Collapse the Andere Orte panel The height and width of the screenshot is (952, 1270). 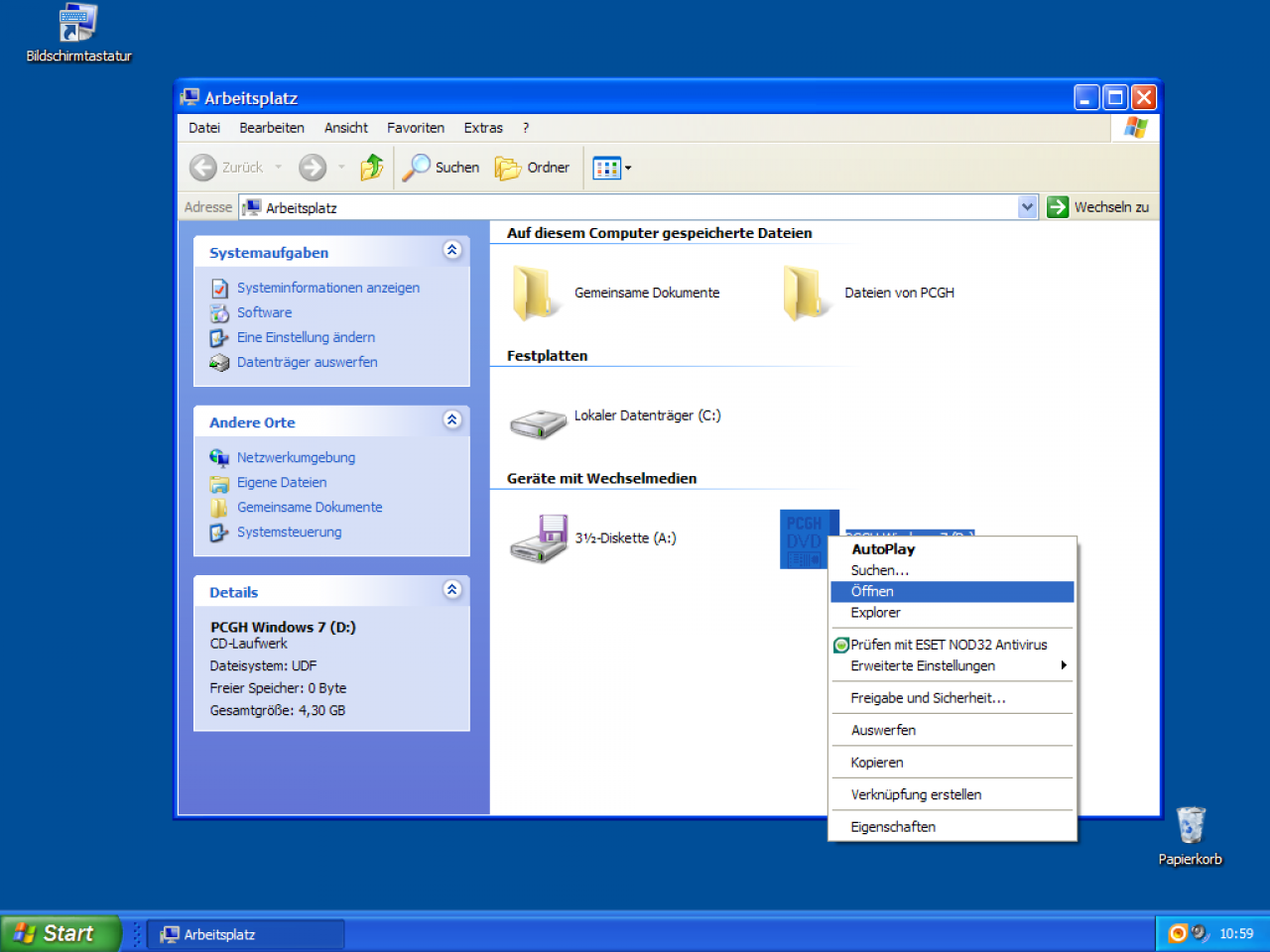pos(452,419)
